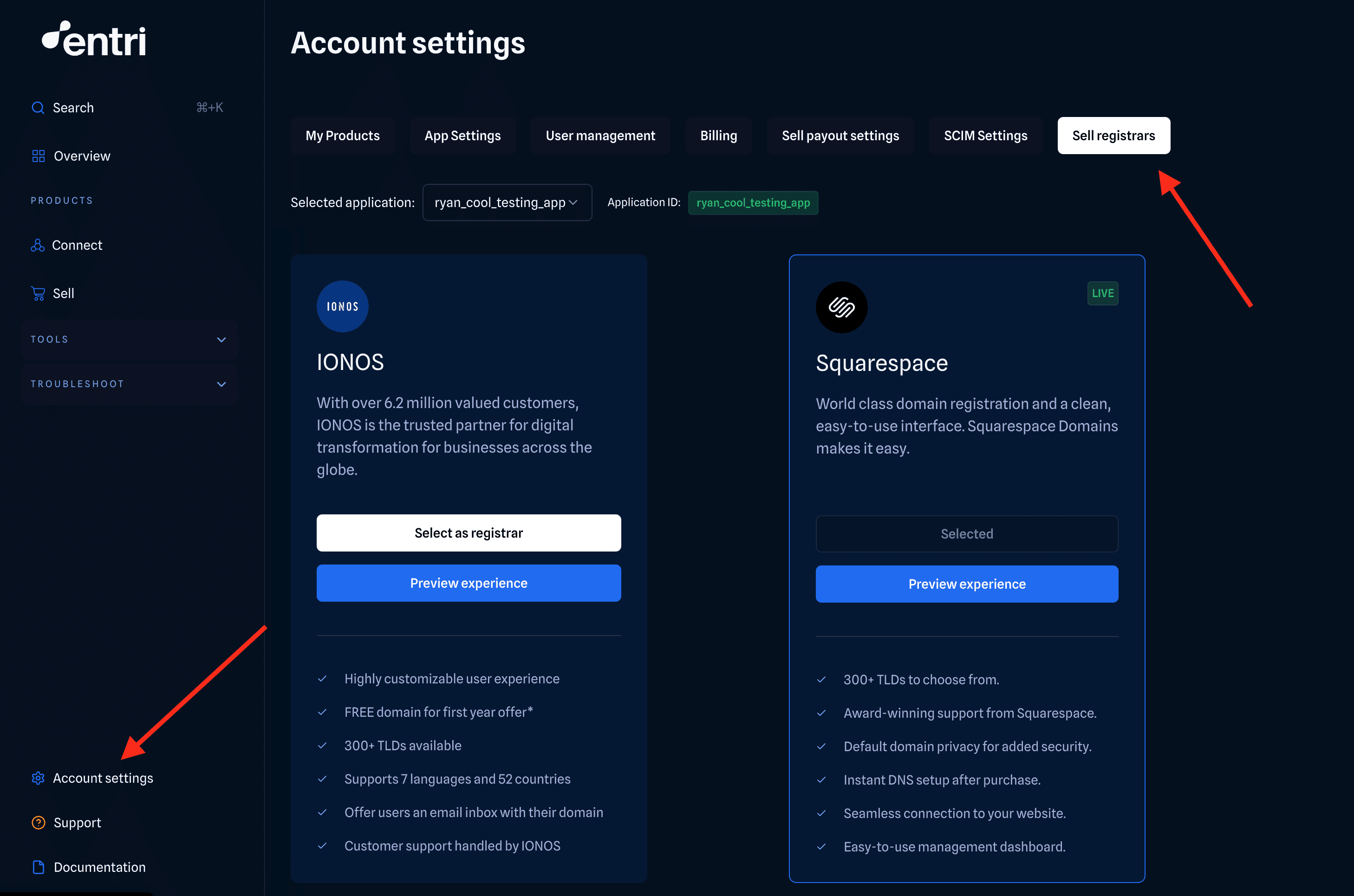Click the Documentation file icon

coord(38,867)
